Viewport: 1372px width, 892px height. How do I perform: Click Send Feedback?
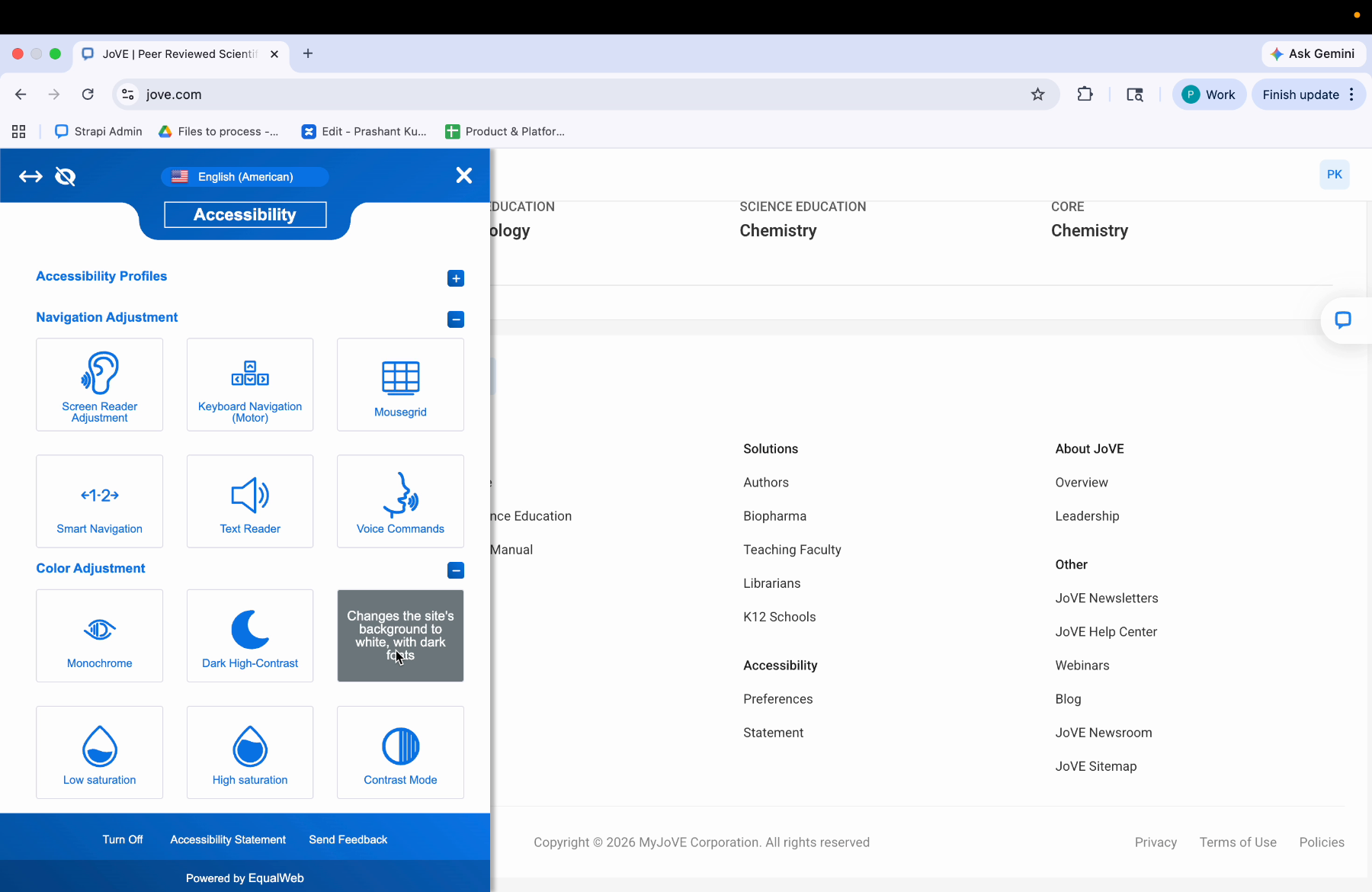coord(348,839)
